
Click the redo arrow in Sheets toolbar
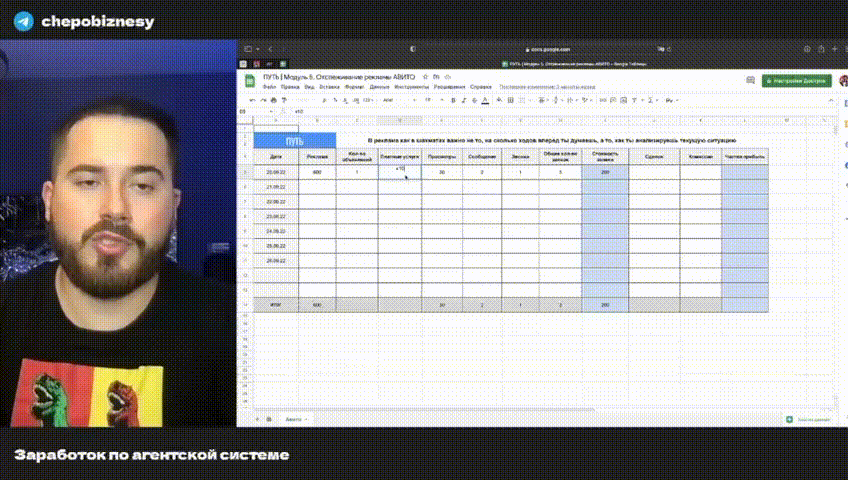(263, 100)
